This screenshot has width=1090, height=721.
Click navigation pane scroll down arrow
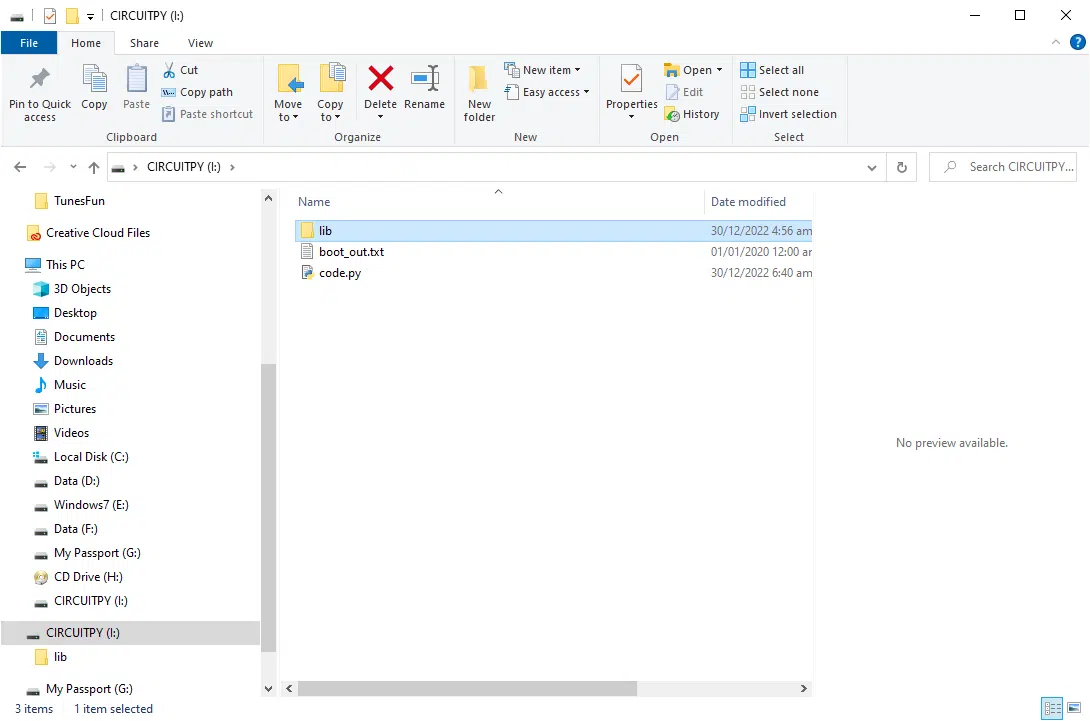pyautogui.click(x=268, y=688)
